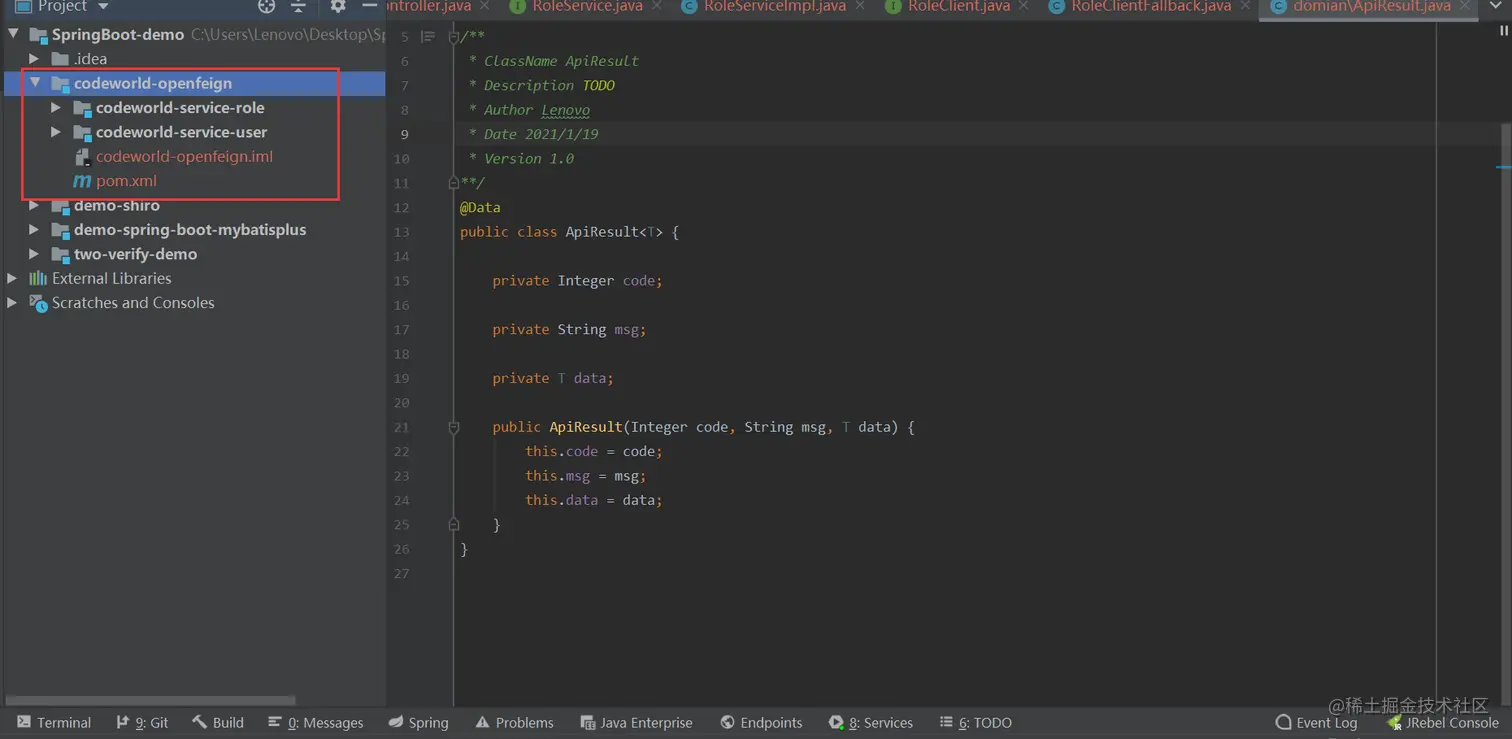Switch to the RoleServiceImpl.java tab

775,6
